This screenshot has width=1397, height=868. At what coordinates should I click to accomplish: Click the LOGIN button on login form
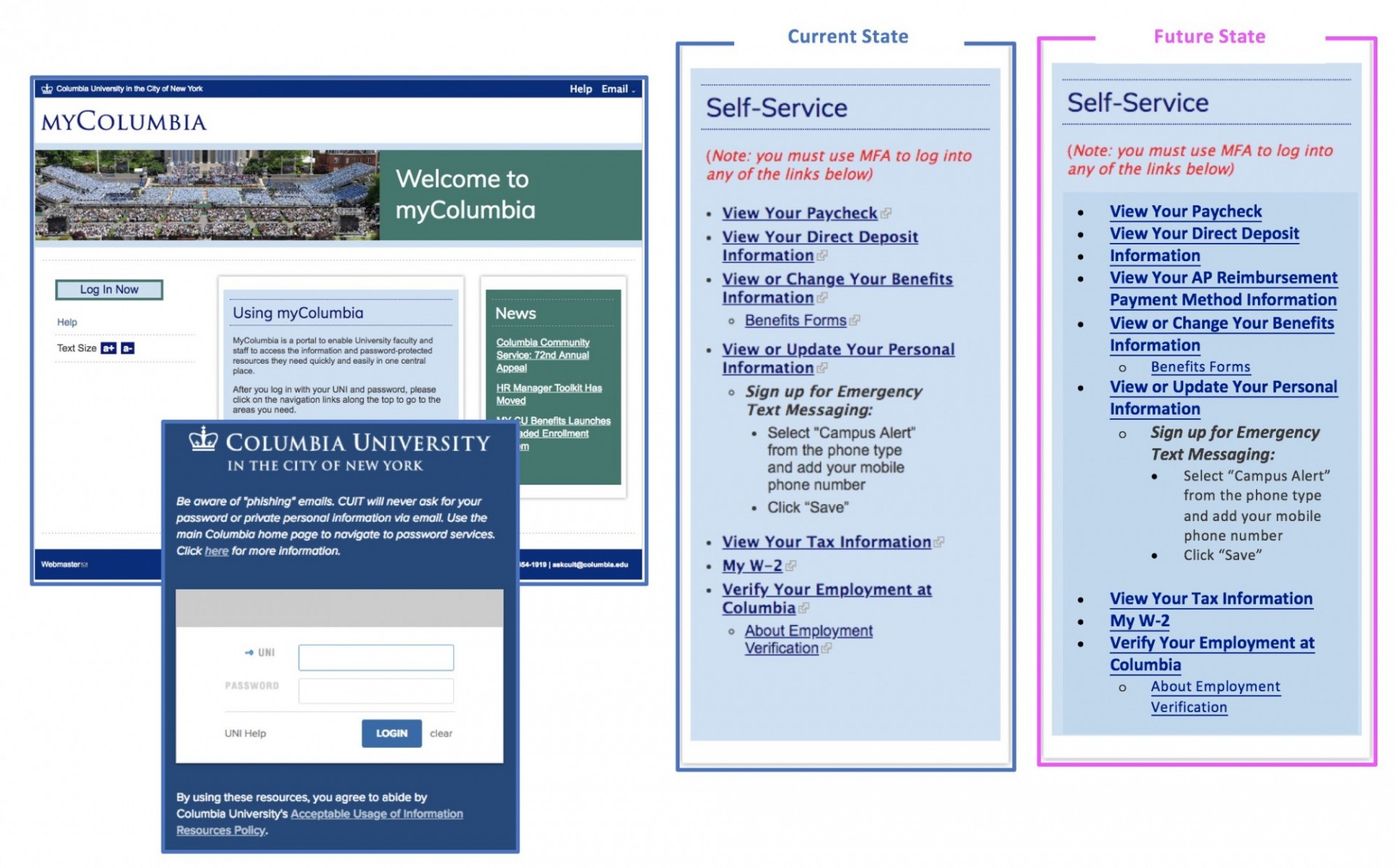pyautogui.click(x=389, y=732)
